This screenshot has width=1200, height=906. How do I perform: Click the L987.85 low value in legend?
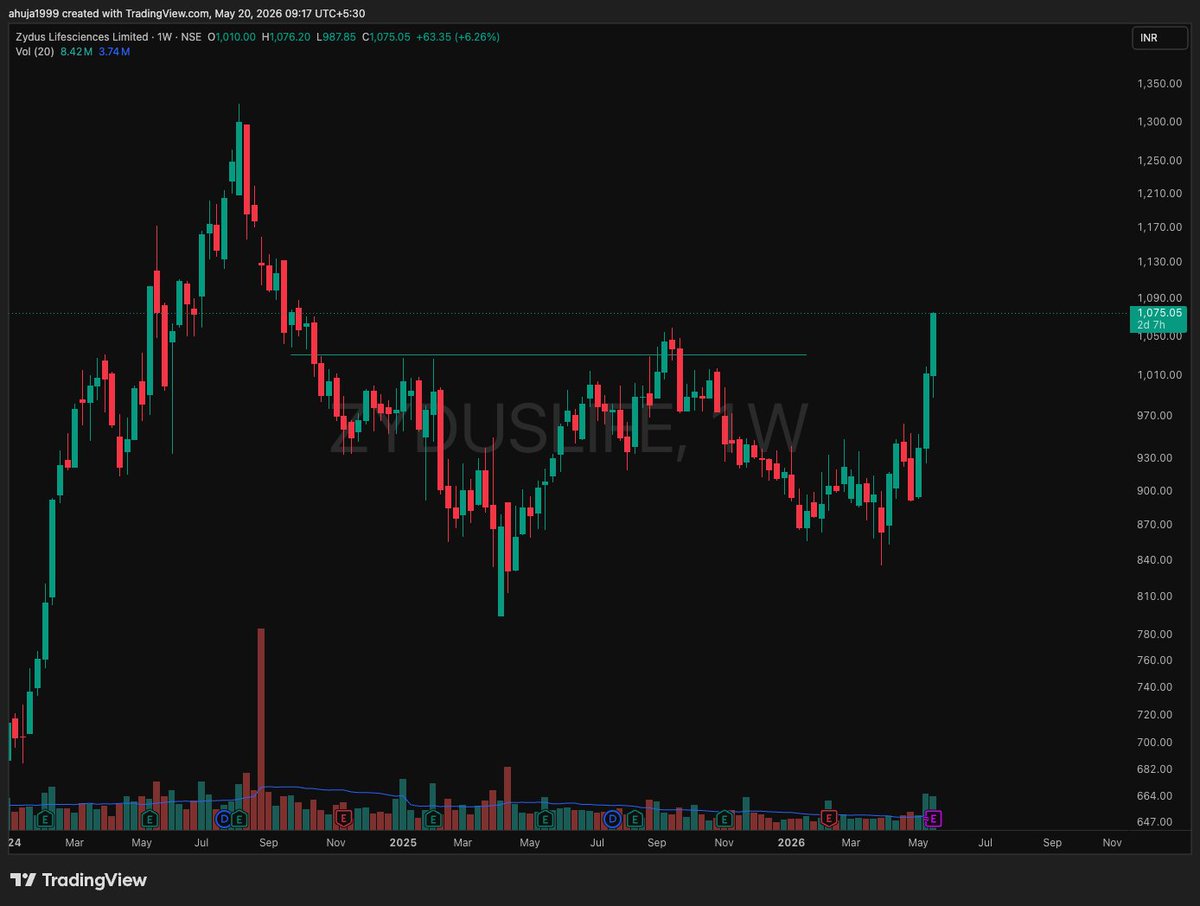[x=338, y=37]
